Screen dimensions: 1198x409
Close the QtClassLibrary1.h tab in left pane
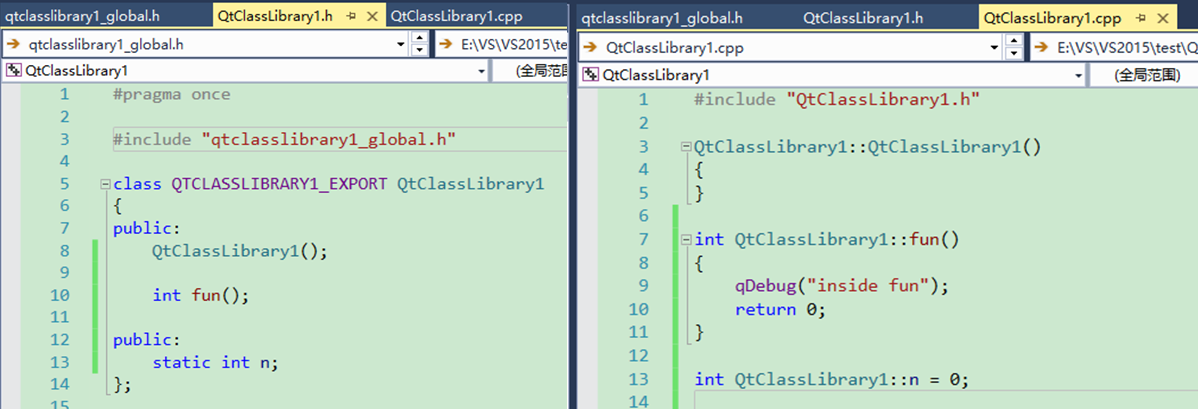click(x=372, y=16)
